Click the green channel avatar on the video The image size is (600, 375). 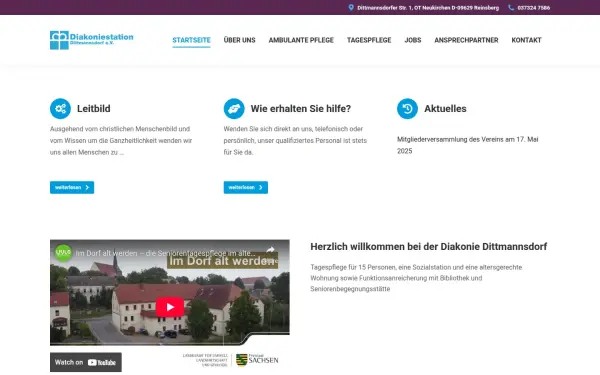(x=64, y=253)
